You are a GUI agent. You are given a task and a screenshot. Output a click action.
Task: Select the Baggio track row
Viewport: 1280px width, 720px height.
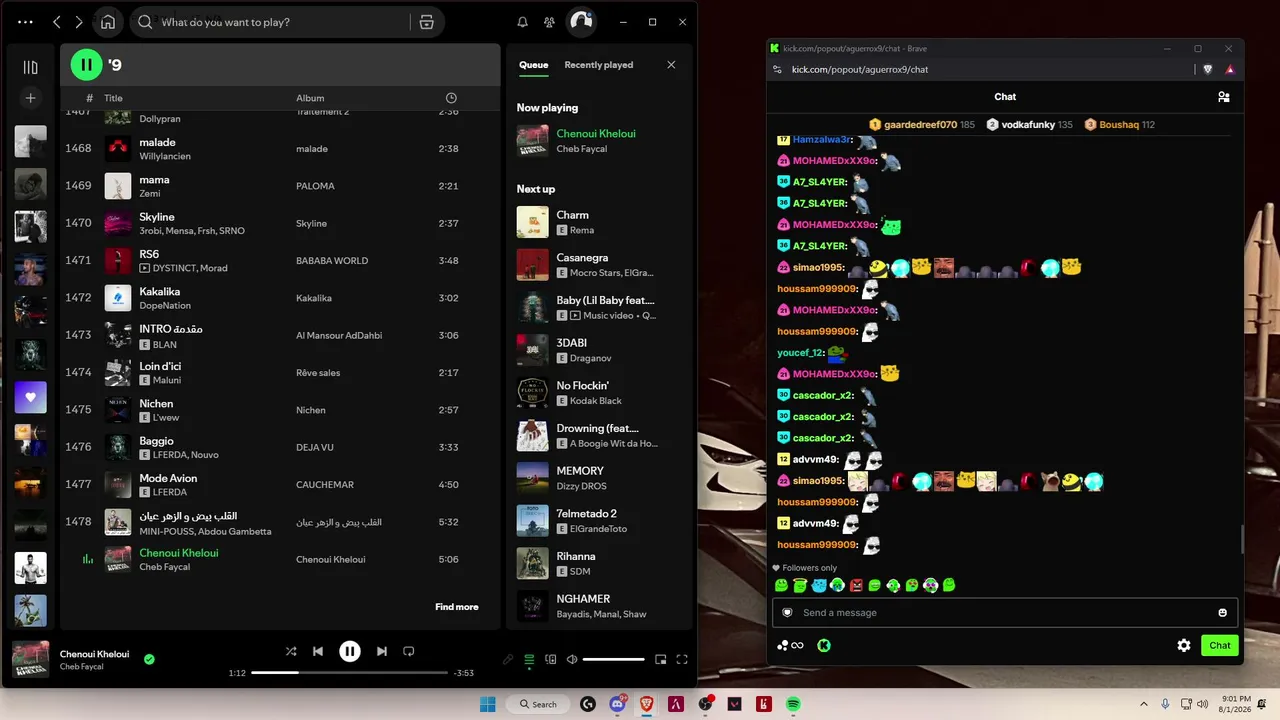(x=280, y=447)
